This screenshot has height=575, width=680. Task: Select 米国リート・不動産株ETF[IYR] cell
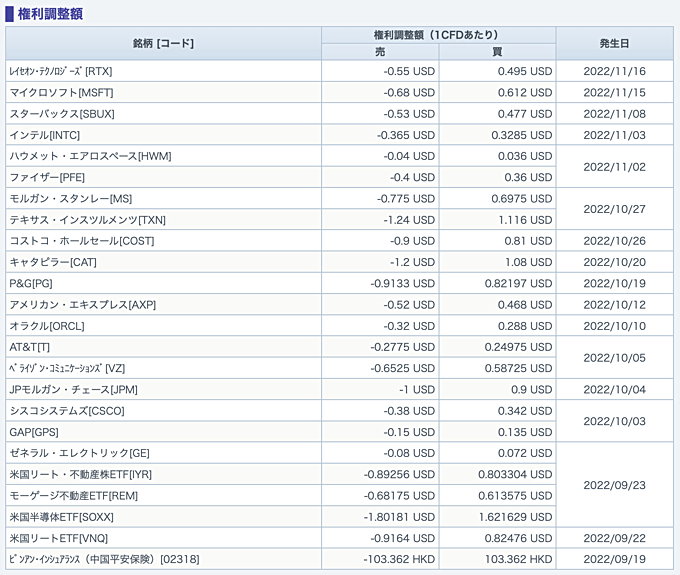click(x=163, y=474)
